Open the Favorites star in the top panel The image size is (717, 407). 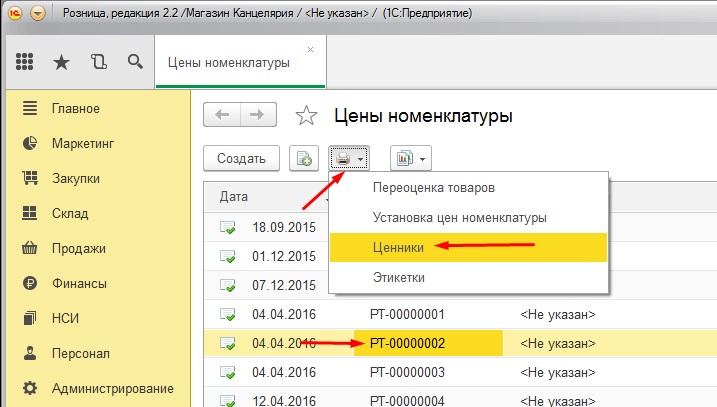pos(61,62)
